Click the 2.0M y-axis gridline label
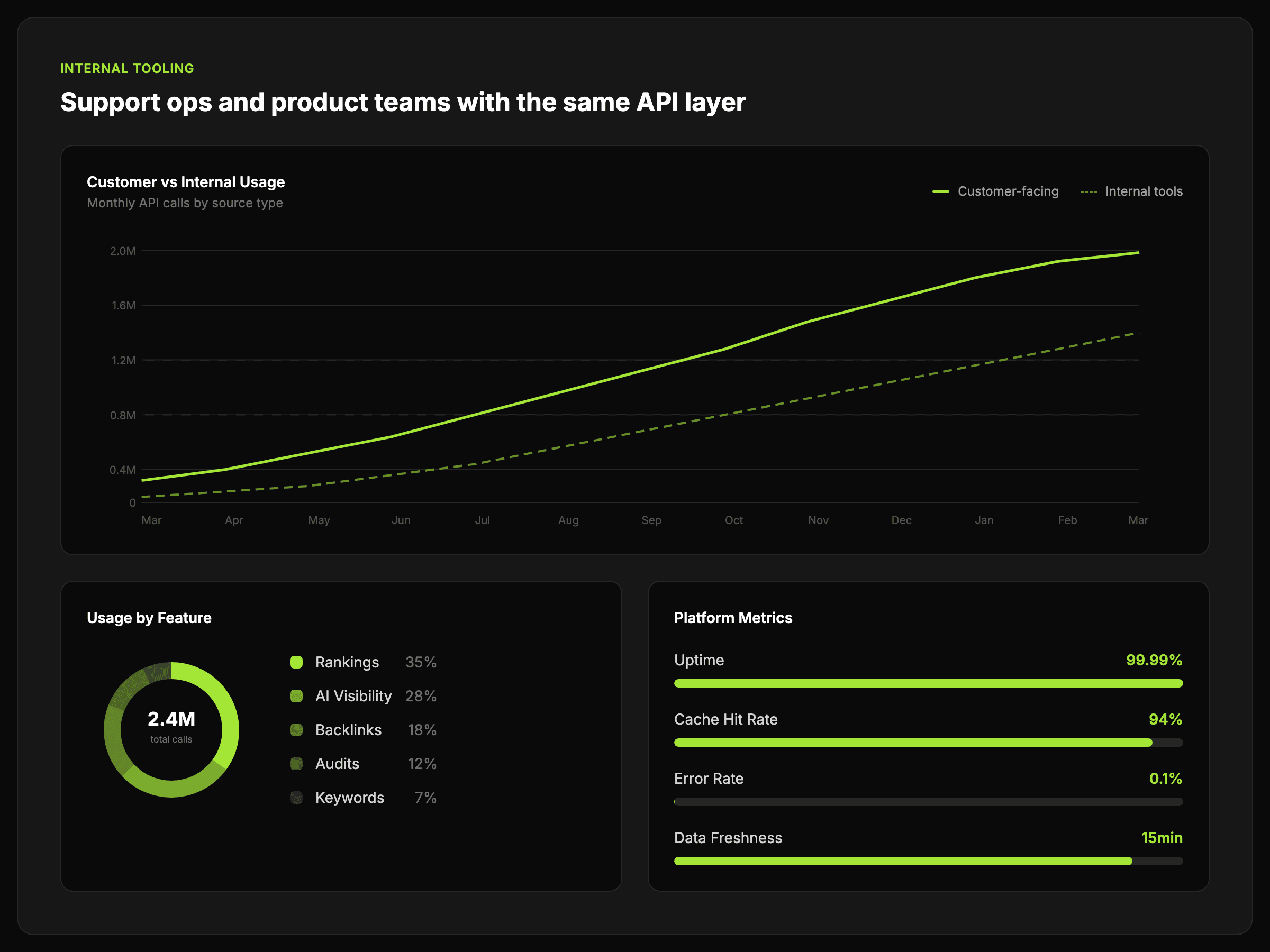Screen dimensions: 1270x952 123,251
